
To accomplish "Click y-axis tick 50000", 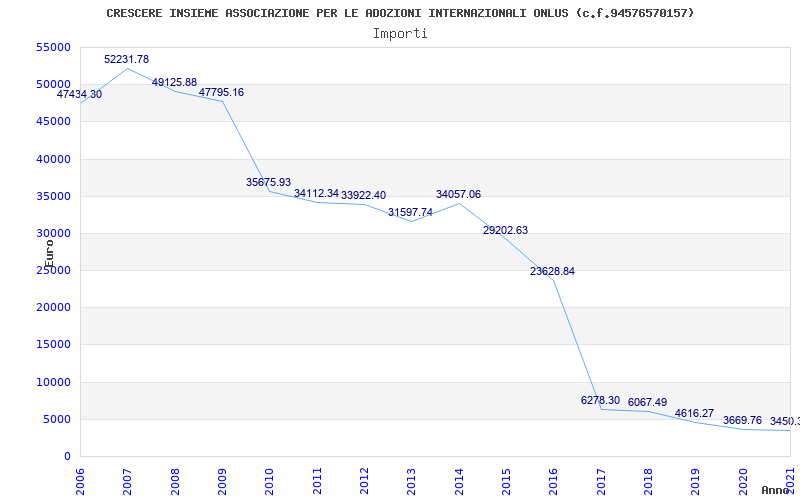I will point(54,84).
